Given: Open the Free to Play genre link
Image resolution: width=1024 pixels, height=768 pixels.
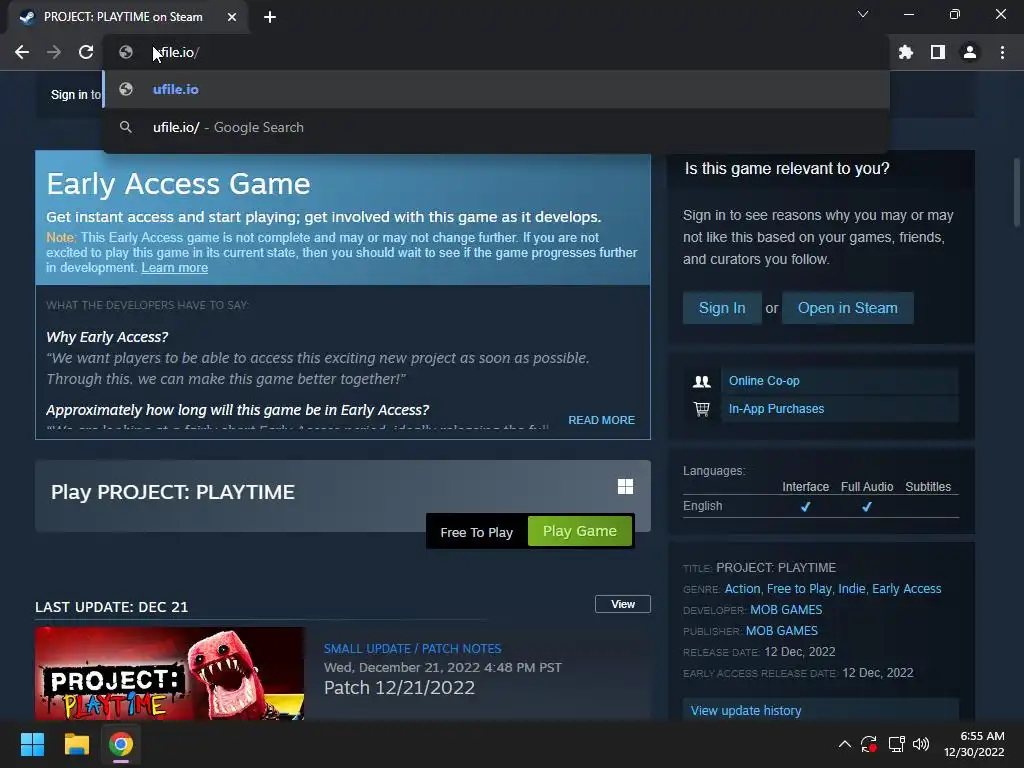Looking at the screenshot, I should (799, 588).
